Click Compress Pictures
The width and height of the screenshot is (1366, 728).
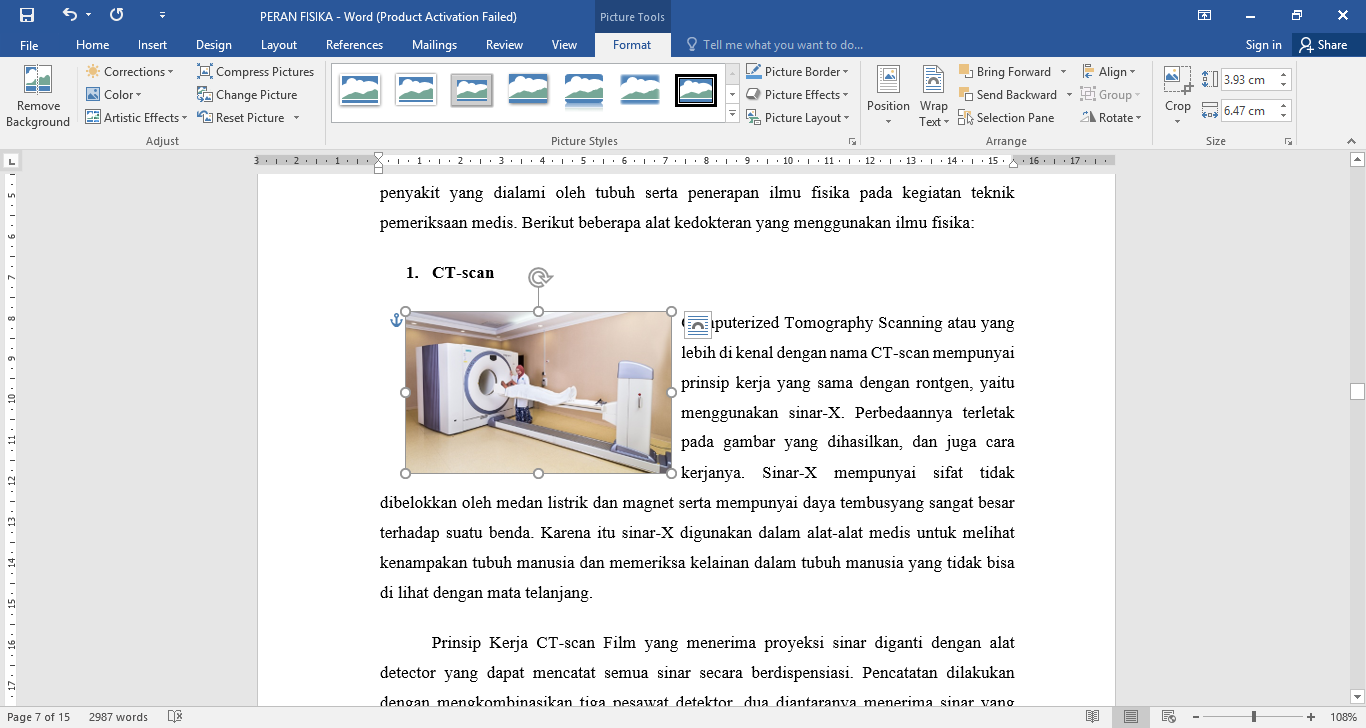pos(256,72)
